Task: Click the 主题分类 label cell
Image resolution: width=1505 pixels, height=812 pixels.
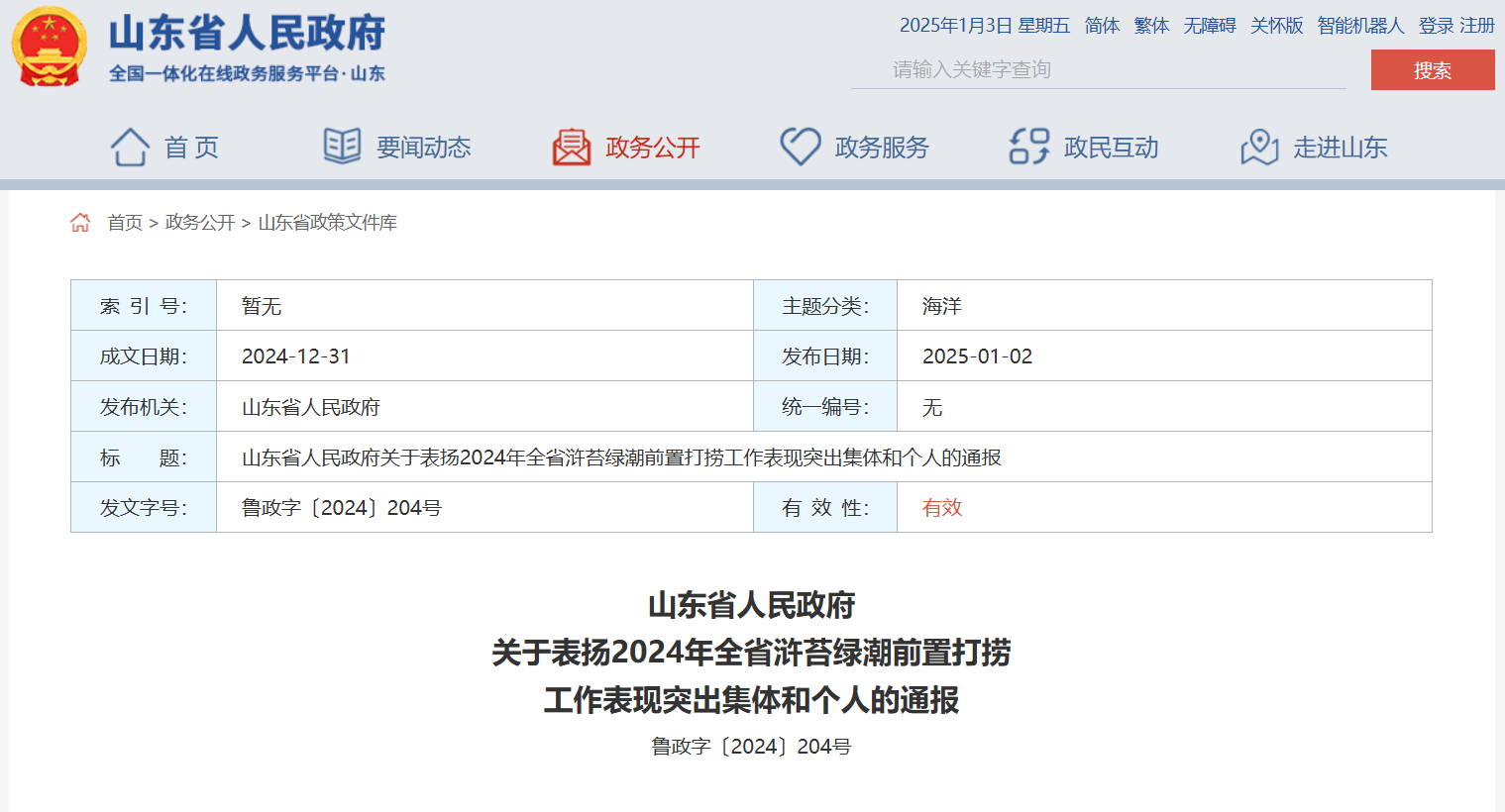Action: pyautogui.click(x=825, y=306)
